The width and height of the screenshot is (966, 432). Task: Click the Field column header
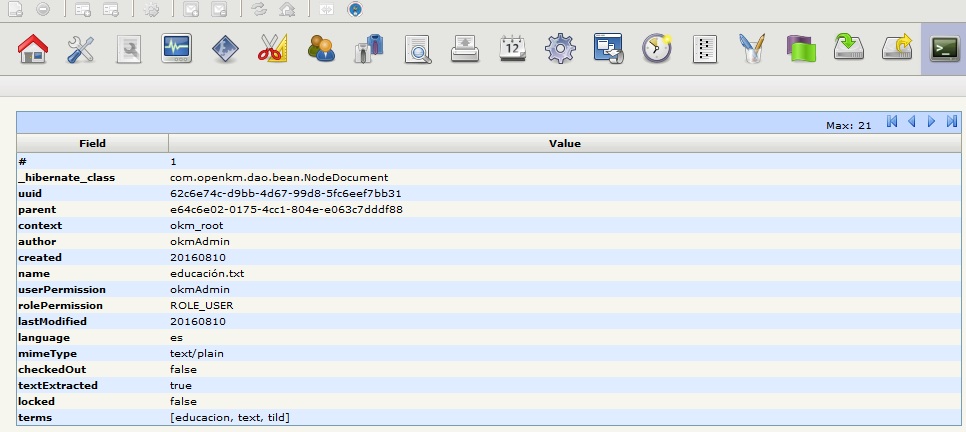pyautogui.click(x=92, y=143)
